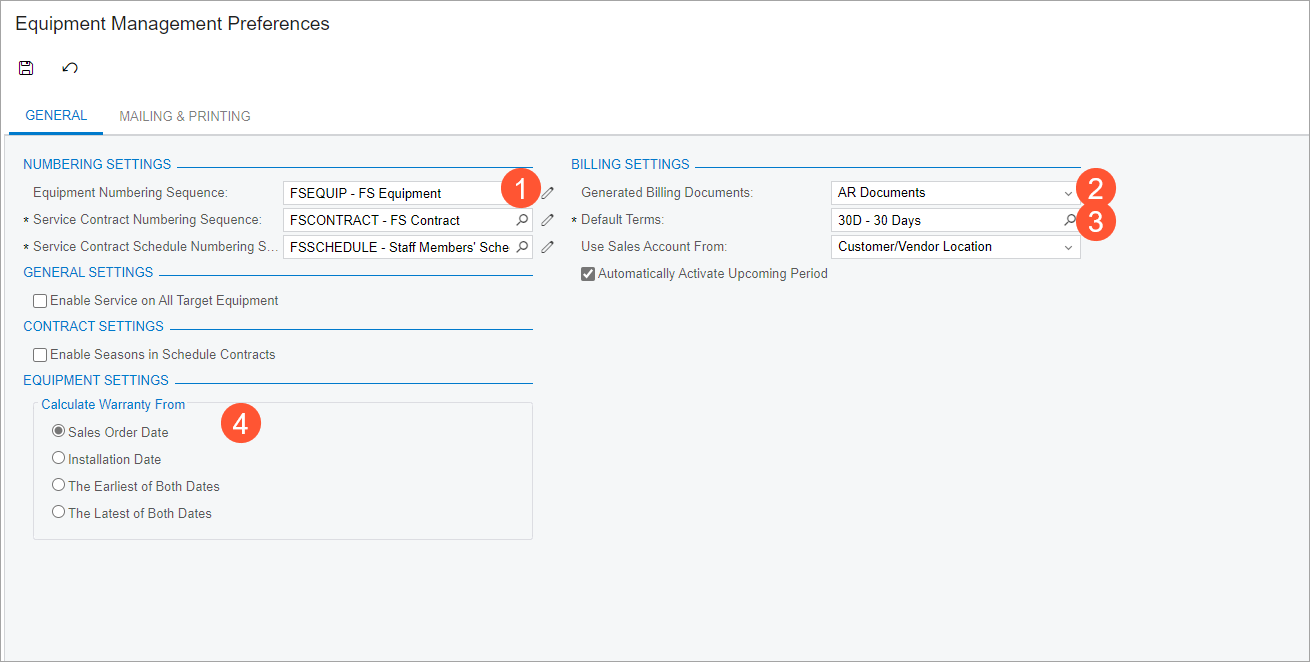The image size is (1310, 662).
Task: Choose The Earliest of Both Dates
Action: pos(58,486)
